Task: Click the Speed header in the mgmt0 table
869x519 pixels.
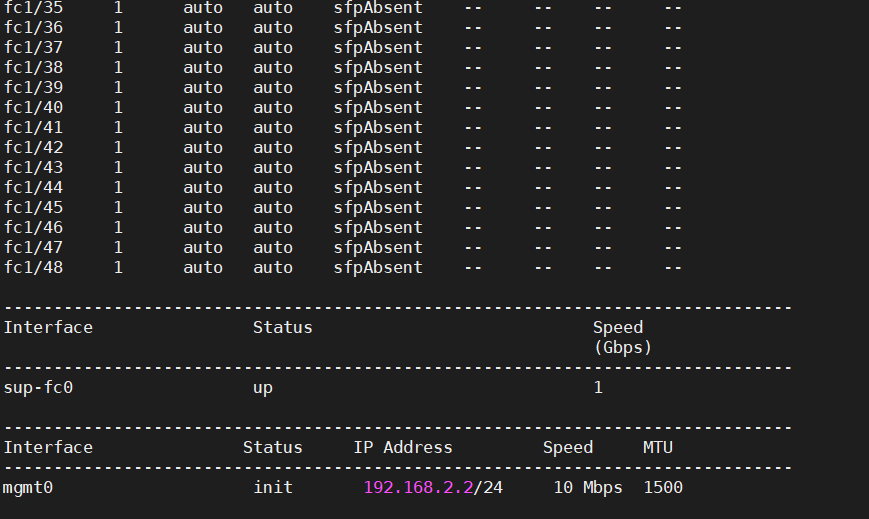Action: pos(568,447)
